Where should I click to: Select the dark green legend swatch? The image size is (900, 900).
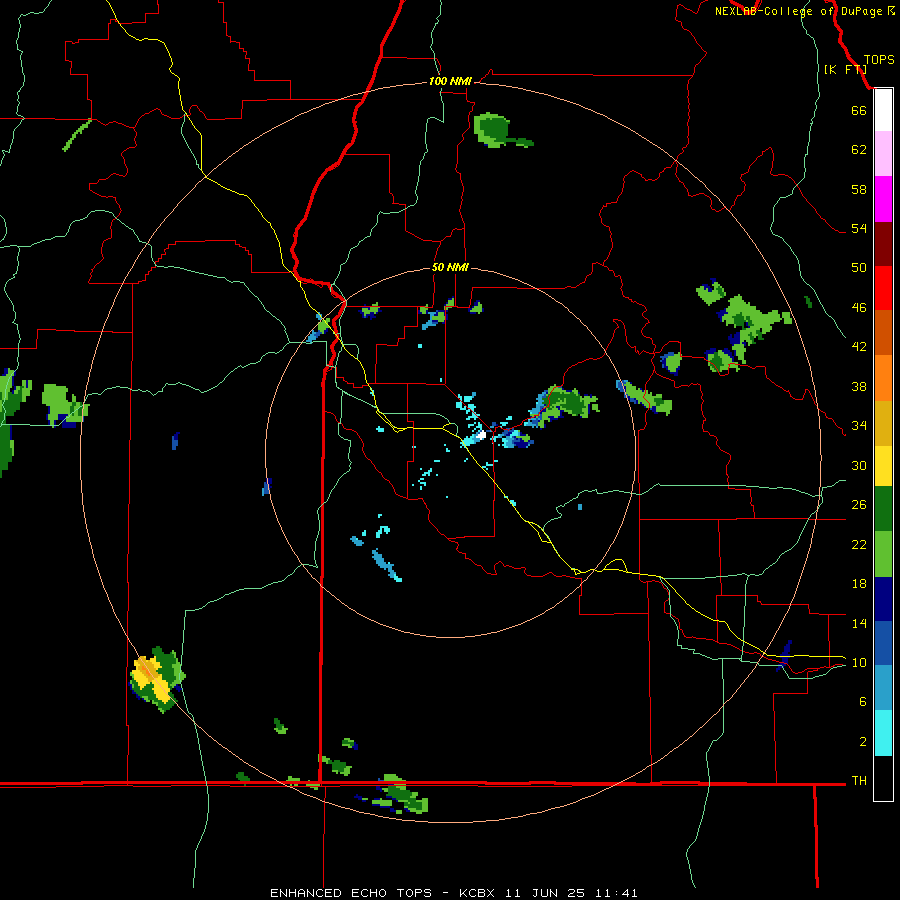click(883, 509)
